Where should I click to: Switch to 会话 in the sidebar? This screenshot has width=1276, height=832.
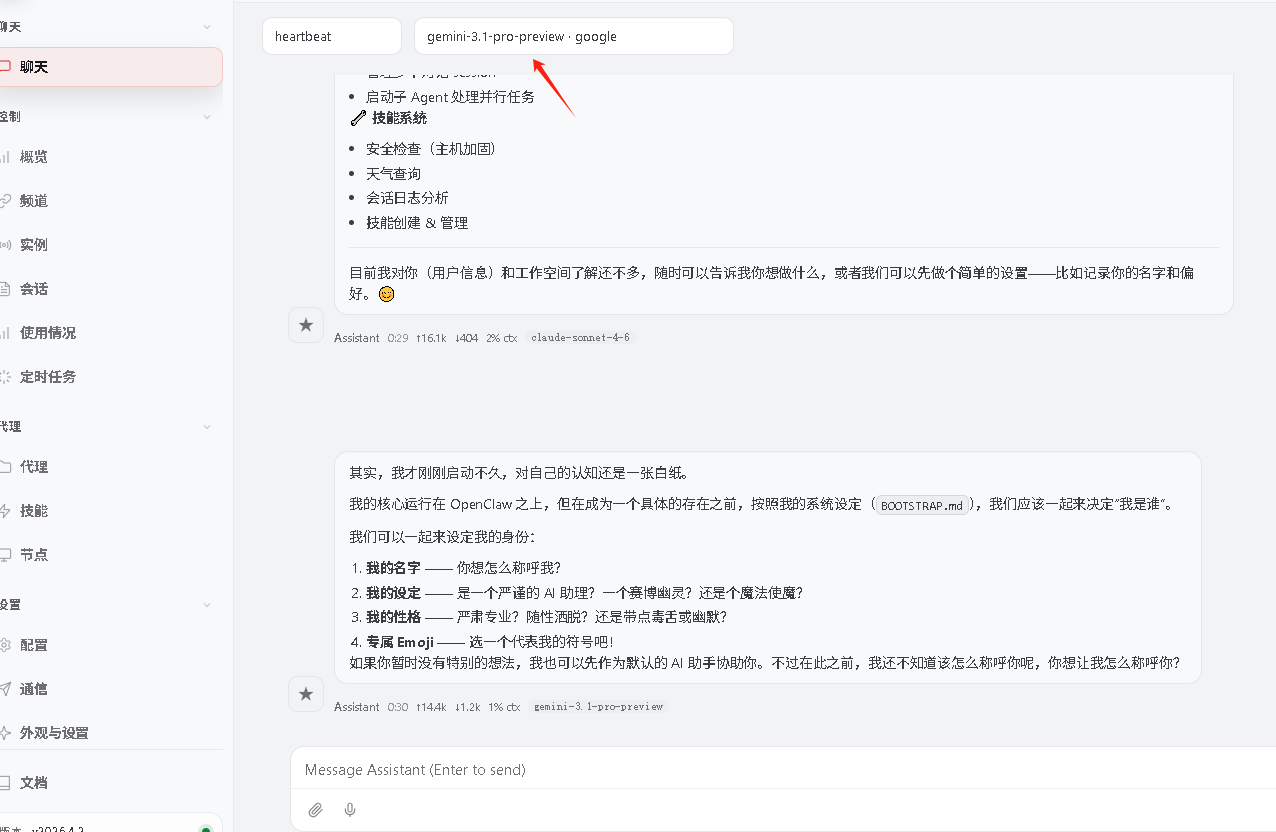[34, 289]
